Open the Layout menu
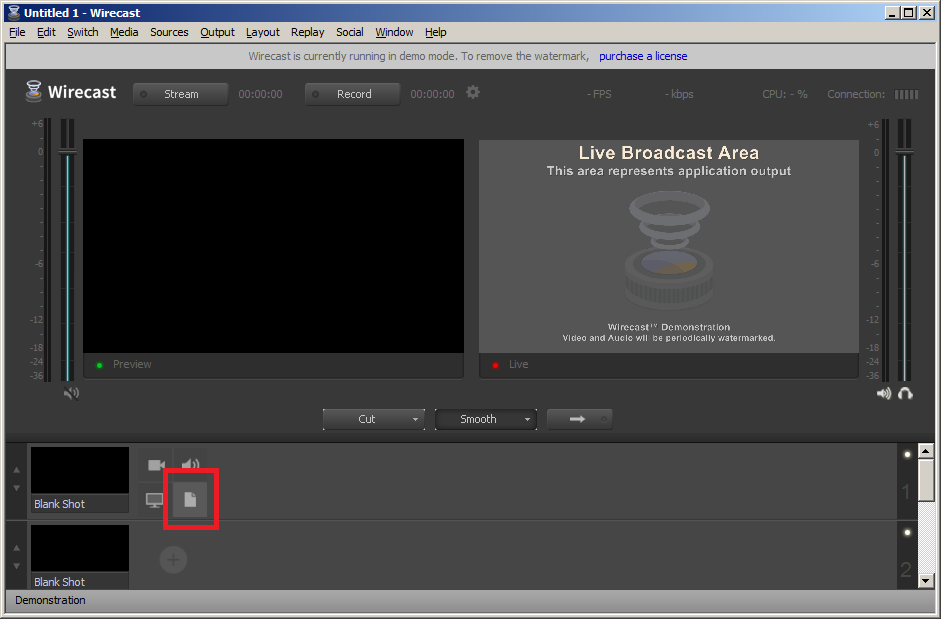 coord(263,32)
